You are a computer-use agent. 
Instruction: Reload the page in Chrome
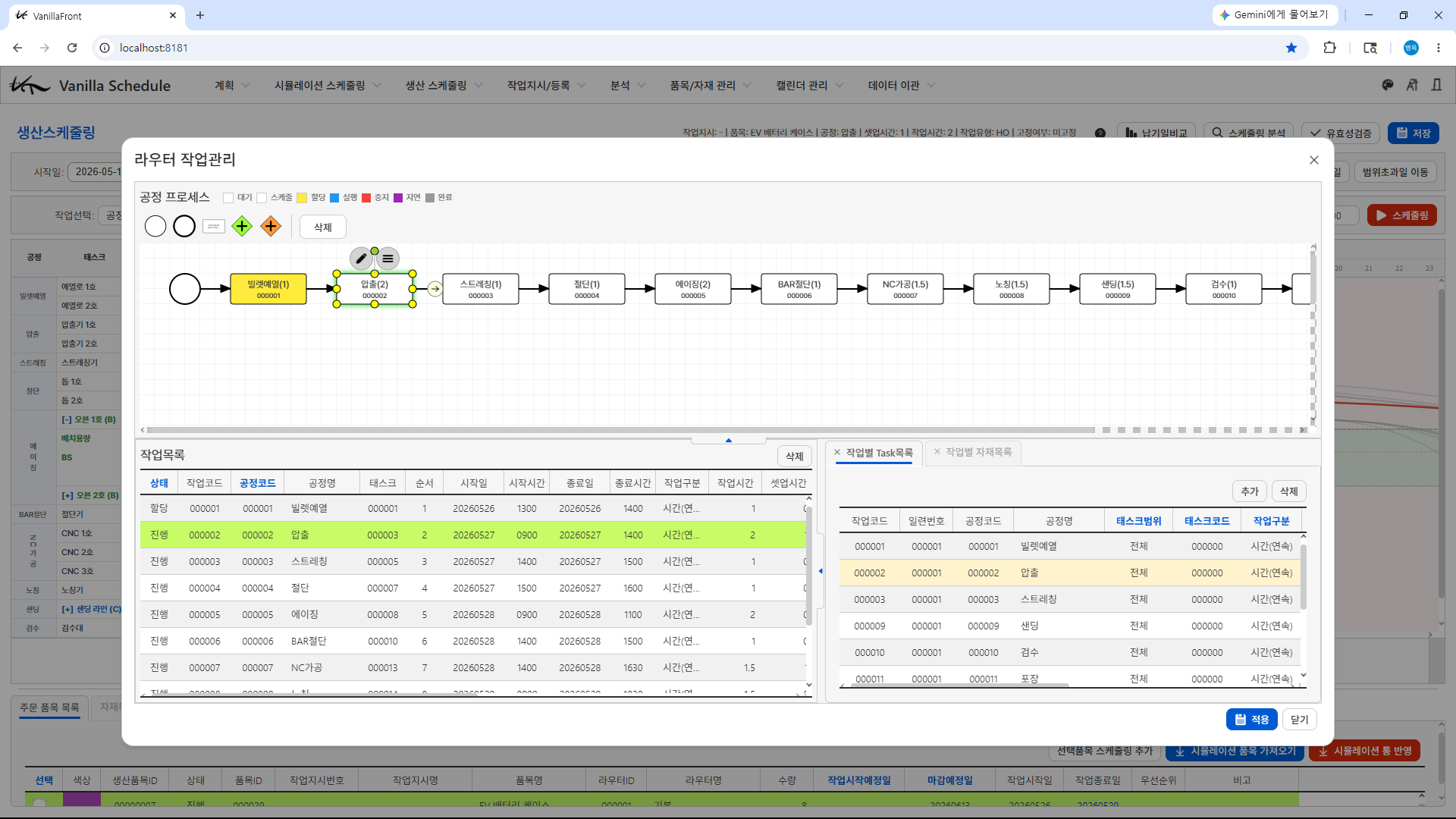(x=72, y=48)
